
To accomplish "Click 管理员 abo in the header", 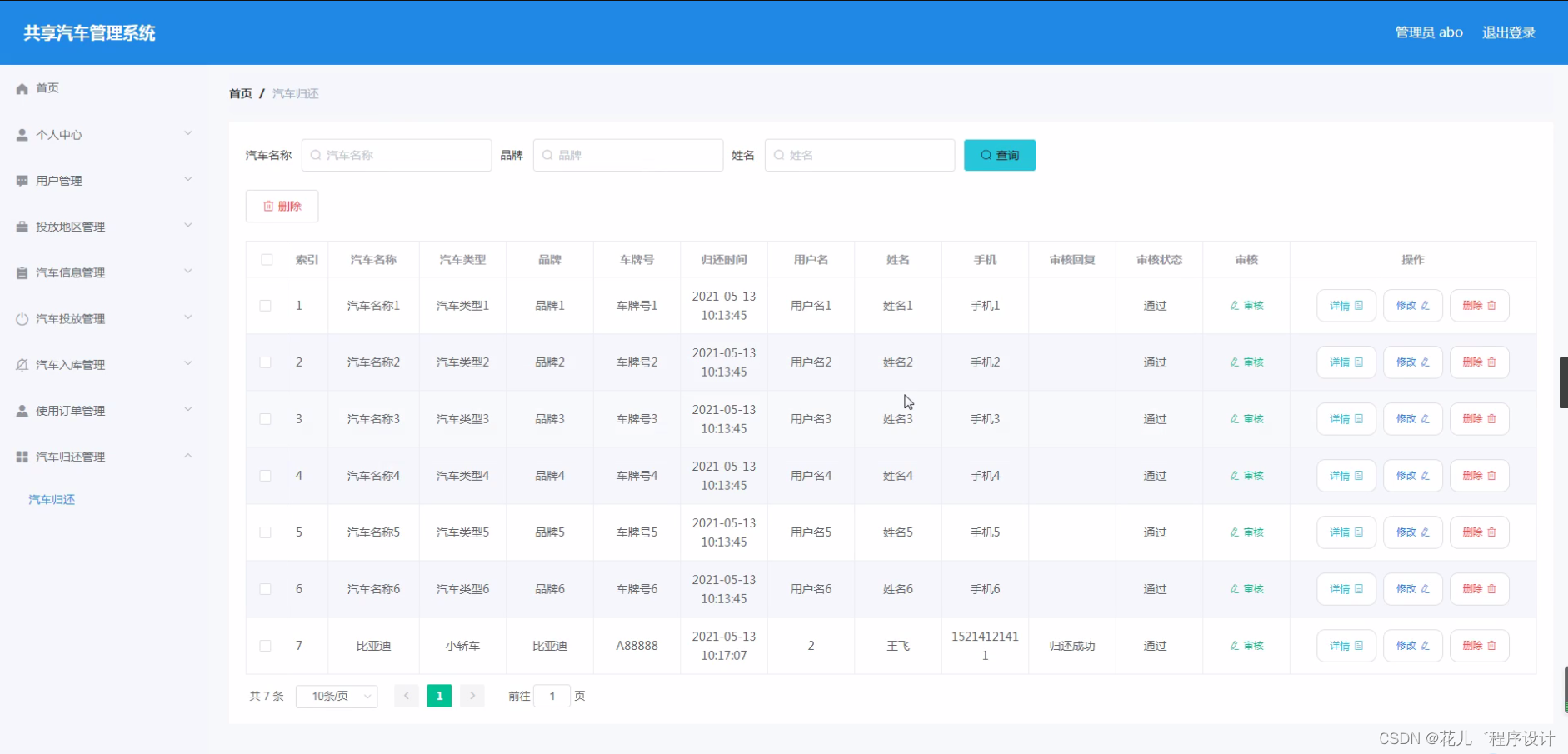I will (x=1429, y=32).
